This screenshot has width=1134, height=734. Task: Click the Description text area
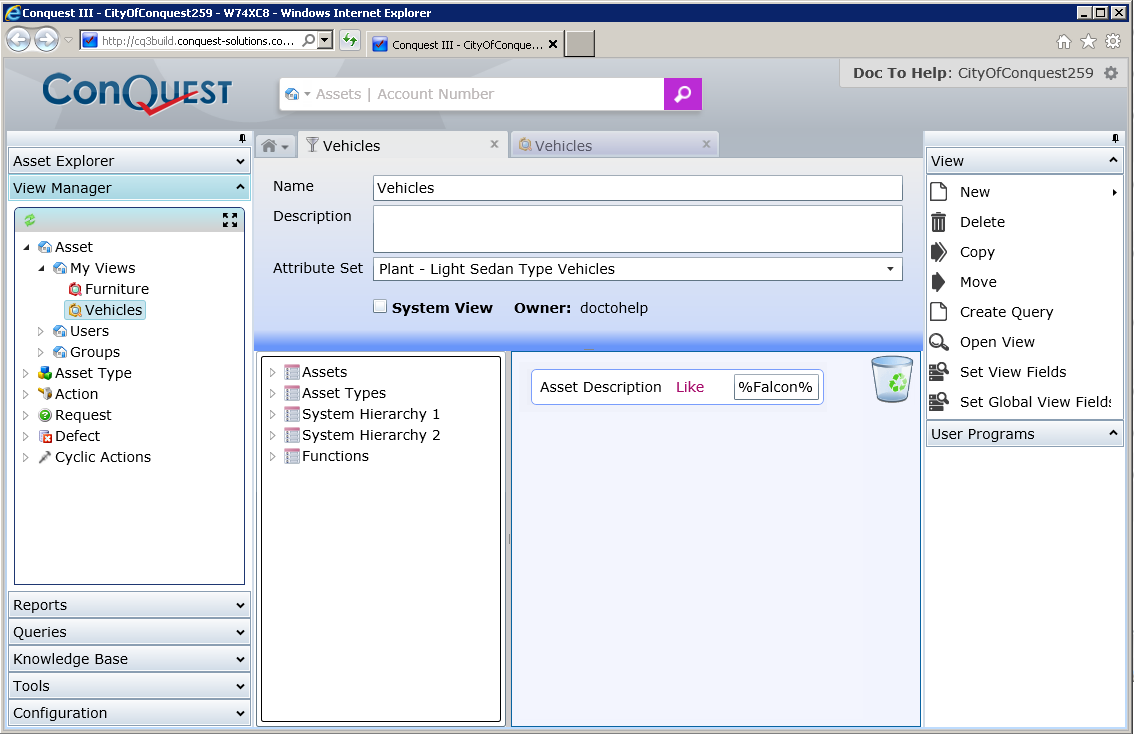coord(637,229)
